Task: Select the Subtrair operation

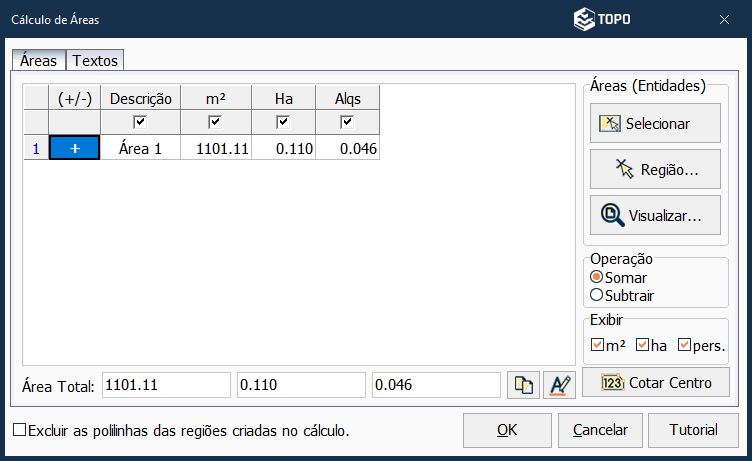Action: (x=597, y=295)
